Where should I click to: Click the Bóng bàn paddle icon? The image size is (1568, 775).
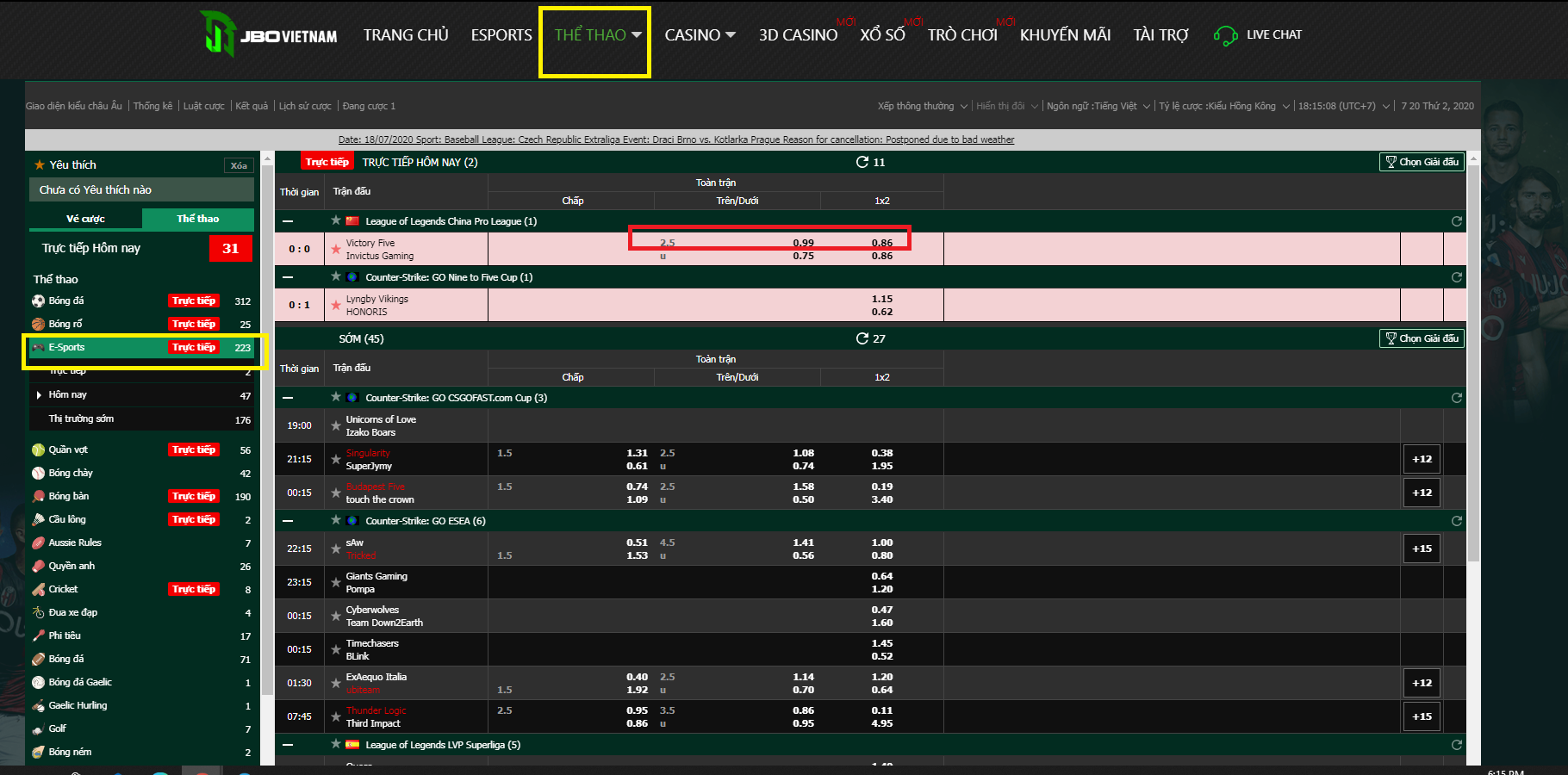tap(38, 496)
